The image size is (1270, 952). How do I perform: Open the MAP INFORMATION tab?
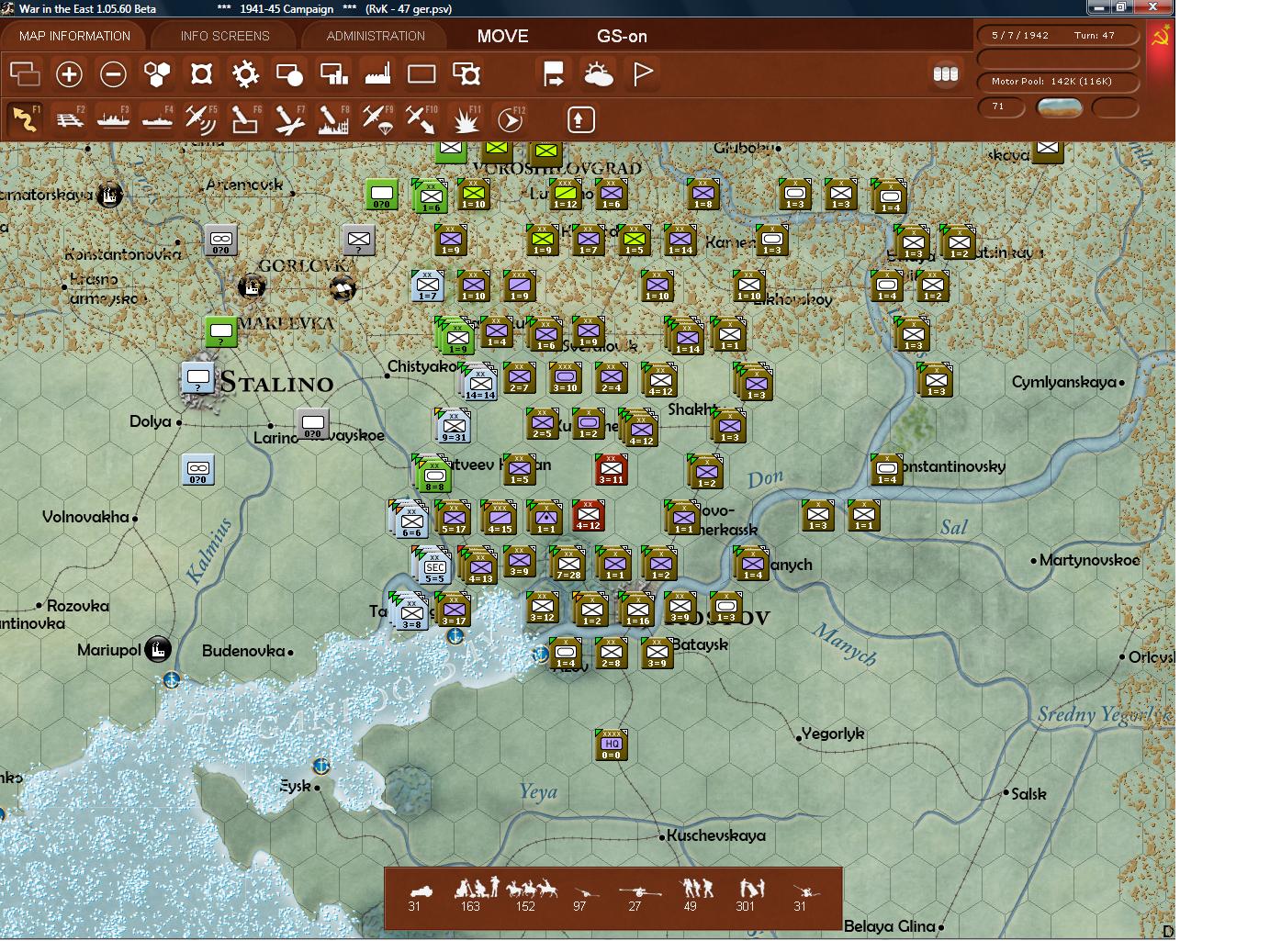coord(74,36)
